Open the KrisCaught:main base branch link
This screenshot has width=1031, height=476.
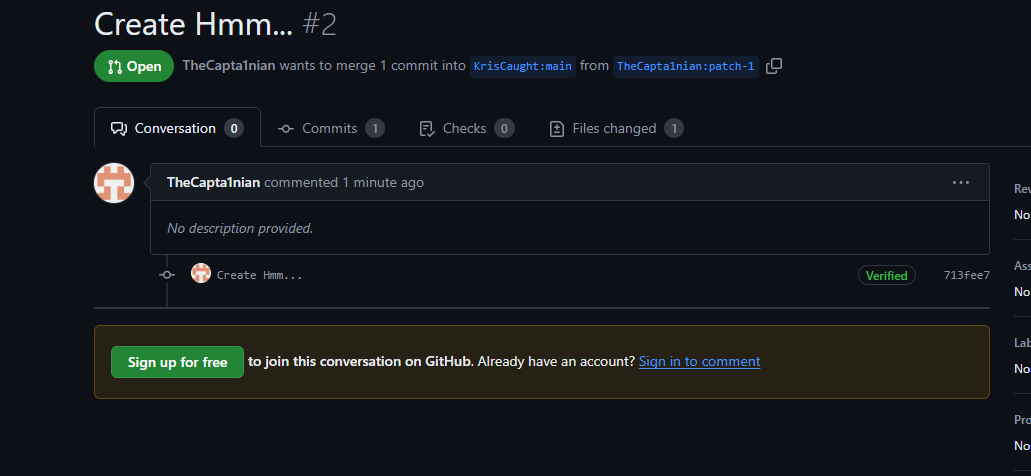coord(523,66)
